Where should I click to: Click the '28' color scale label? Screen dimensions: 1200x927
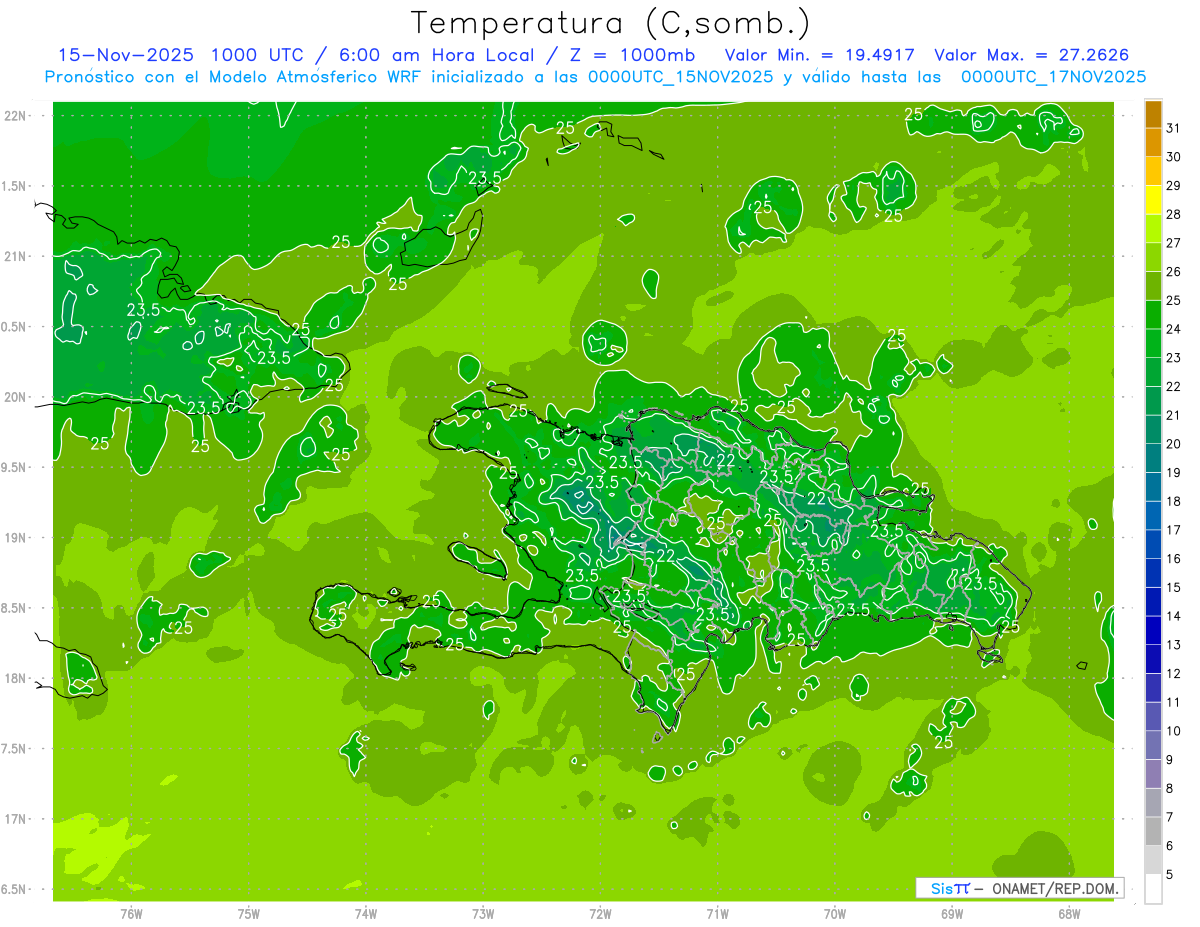click(x=1174, y=214)
